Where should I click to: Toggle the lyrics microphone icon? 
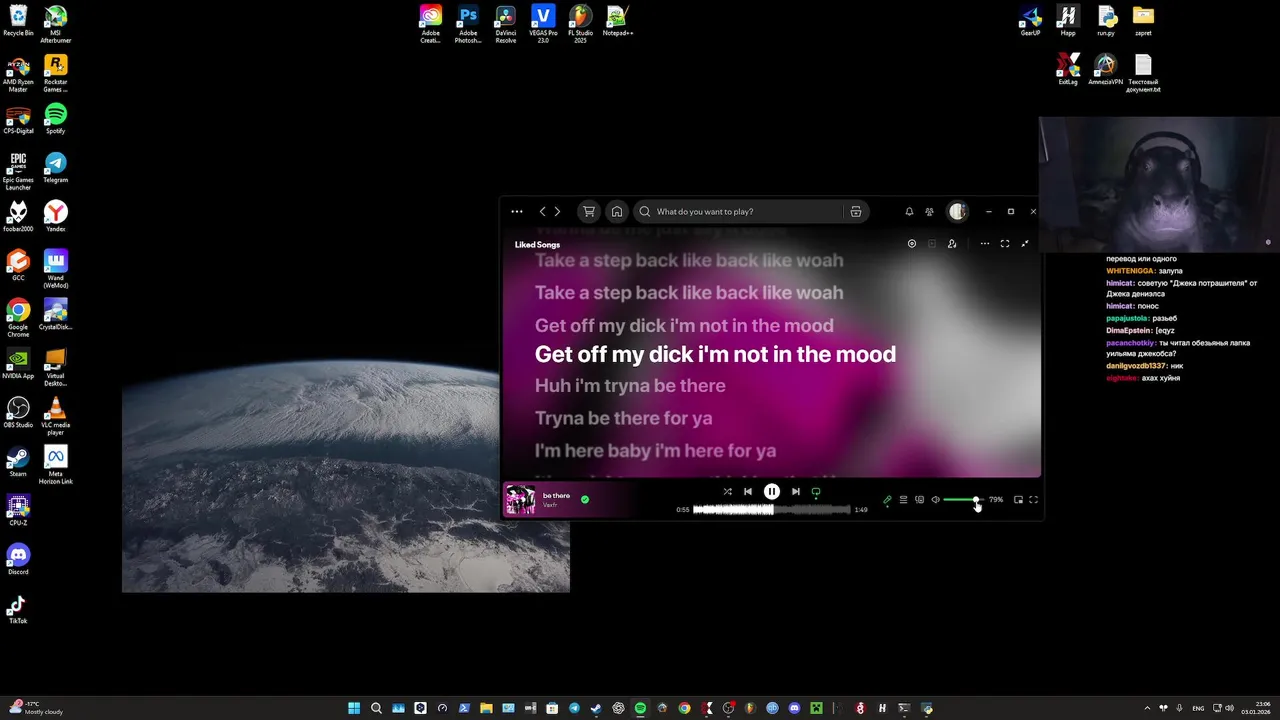(887, 500)
